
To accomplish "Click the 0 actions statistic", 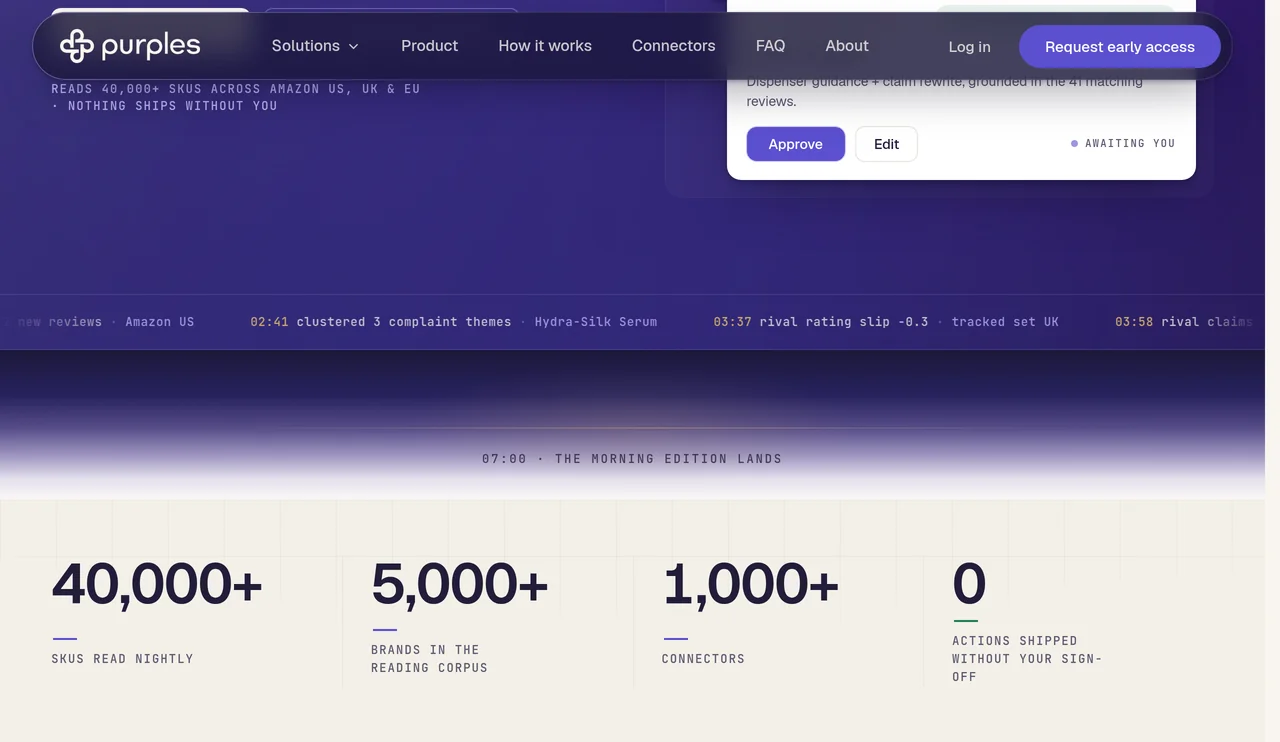I will click(x=969, y=584).
